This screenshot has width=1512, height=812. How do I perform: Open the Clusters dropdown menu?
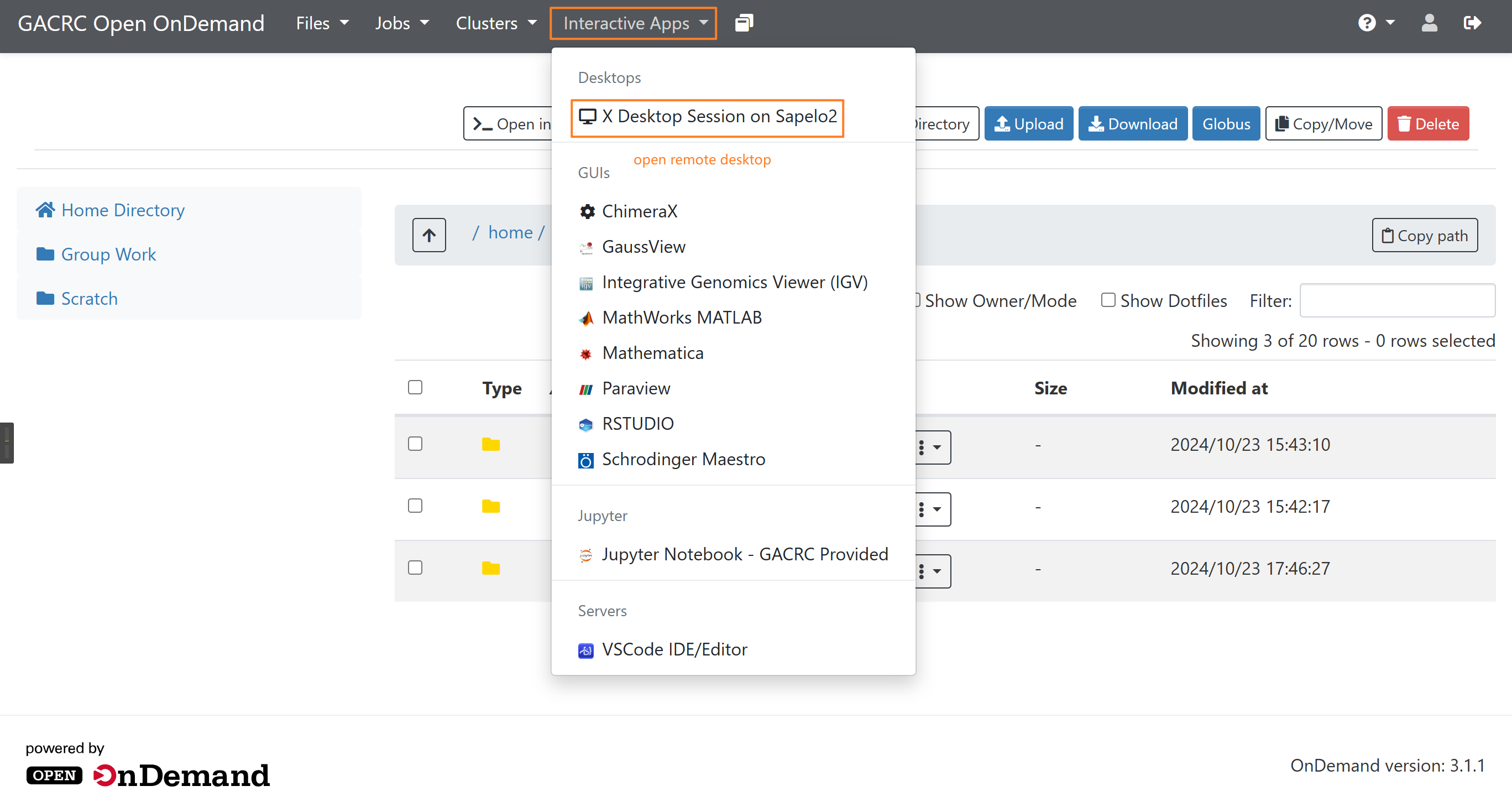(x=496, y=23)
